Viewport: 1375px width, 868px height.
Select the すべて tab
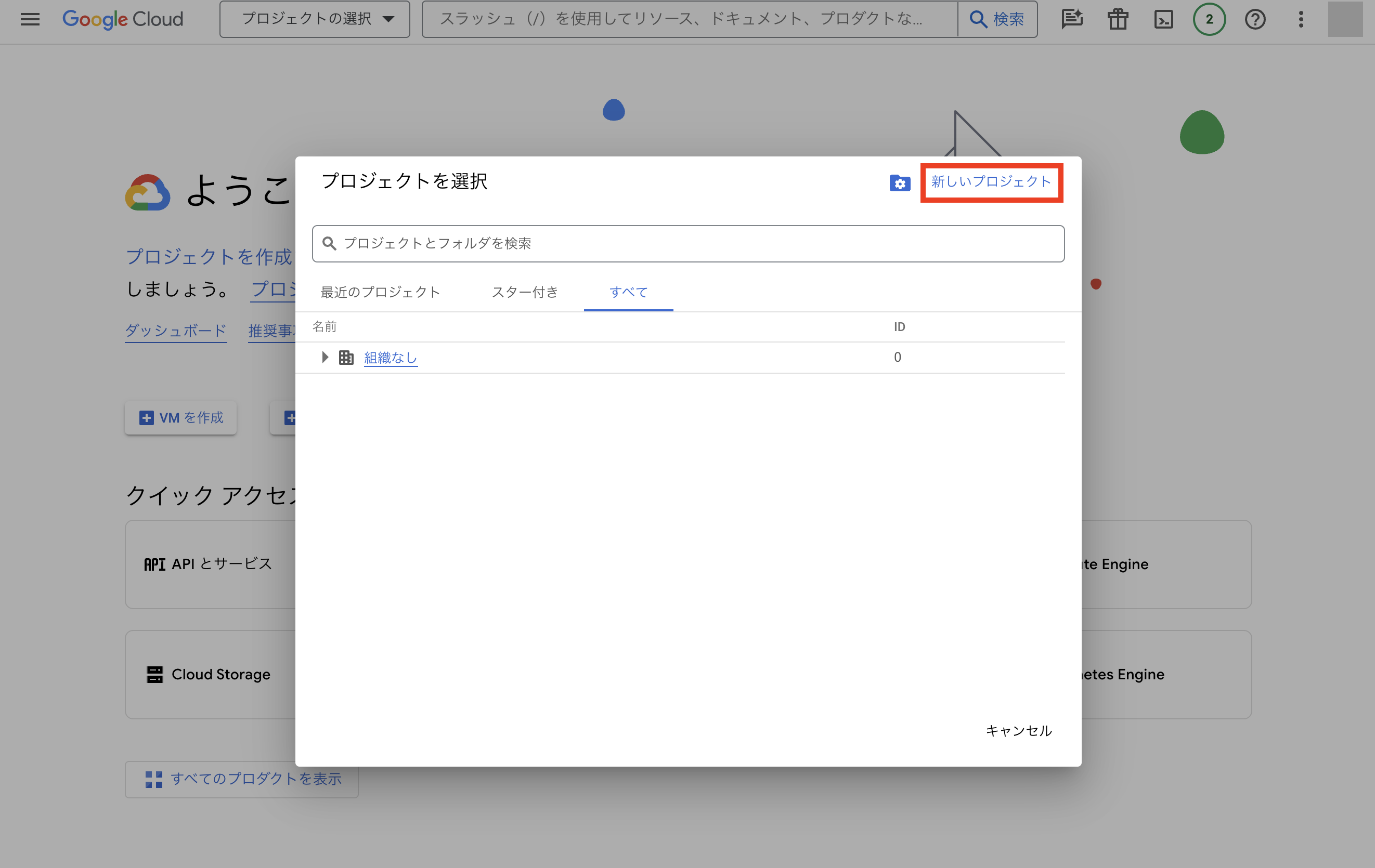(628, 292)
